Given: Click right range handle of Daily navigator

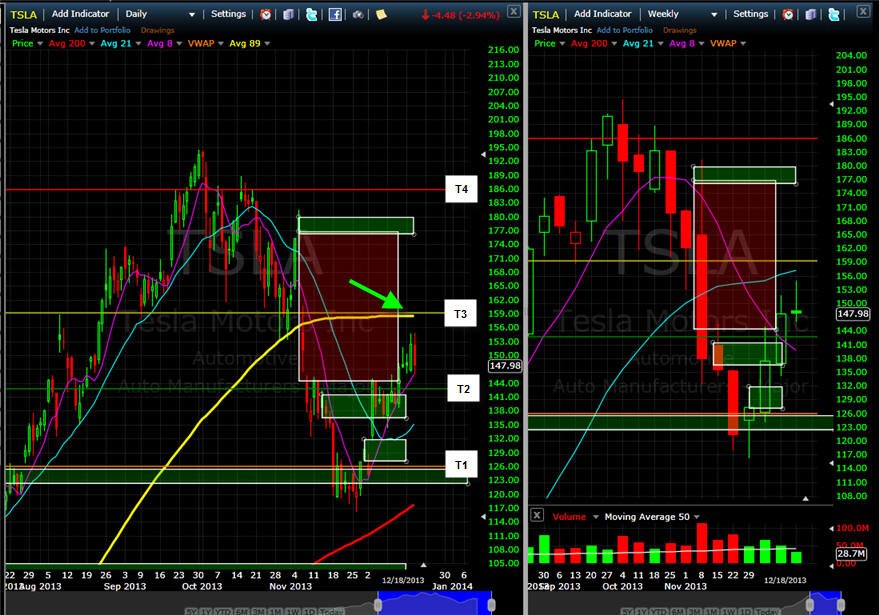Looking at the screenshot, I should [x=492, y=605].
